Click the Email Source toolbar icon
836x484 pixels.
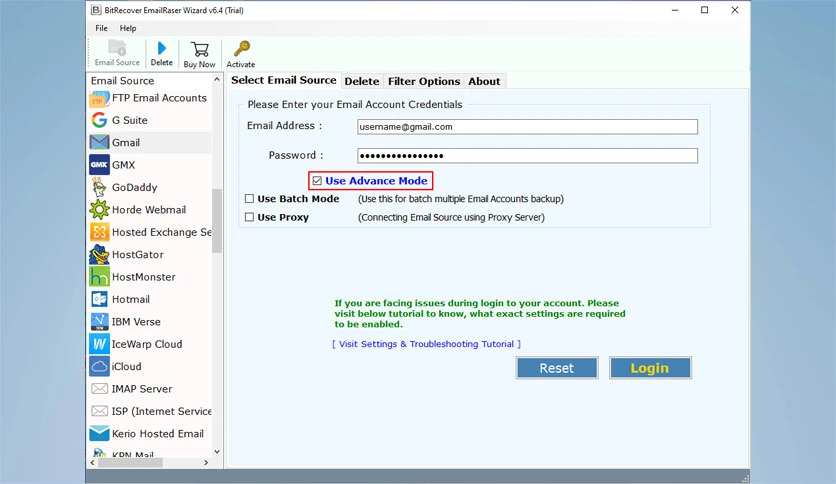117,49
